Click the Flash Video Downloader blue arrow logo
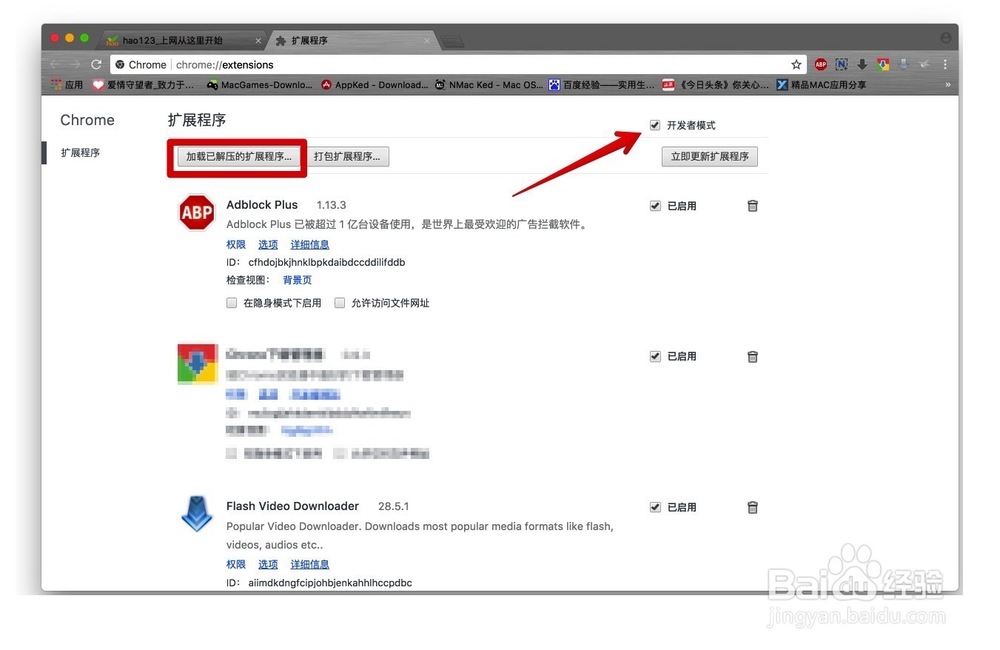 click(196, 513)
